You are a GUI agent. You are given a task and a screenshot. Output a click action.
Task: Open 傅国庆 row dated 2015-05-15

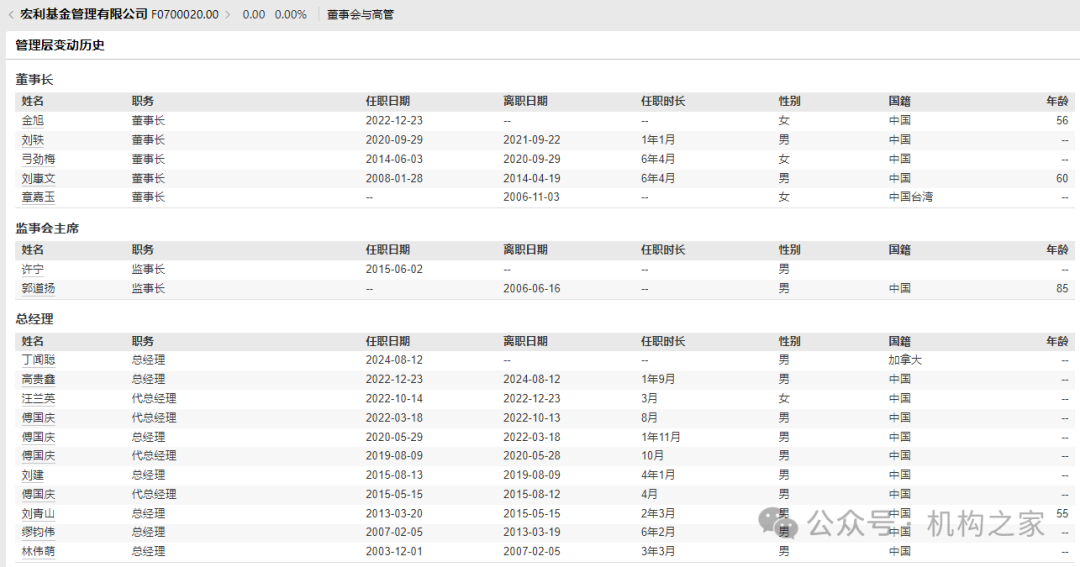38,494
